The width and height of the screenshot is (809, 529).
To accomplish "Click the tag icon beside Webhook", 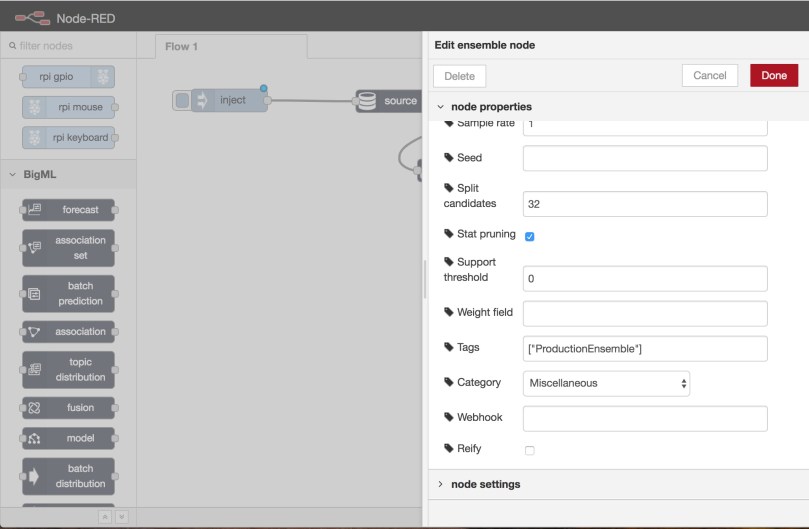I will (448, 417).
